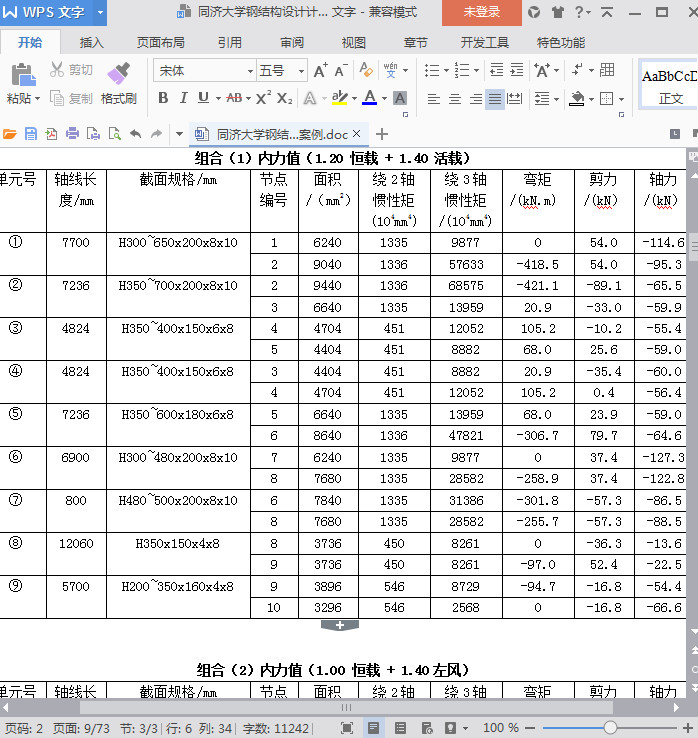Screen dimensions: 698x738
Task: Add table row with plus handle
Action: click(340, 626)
